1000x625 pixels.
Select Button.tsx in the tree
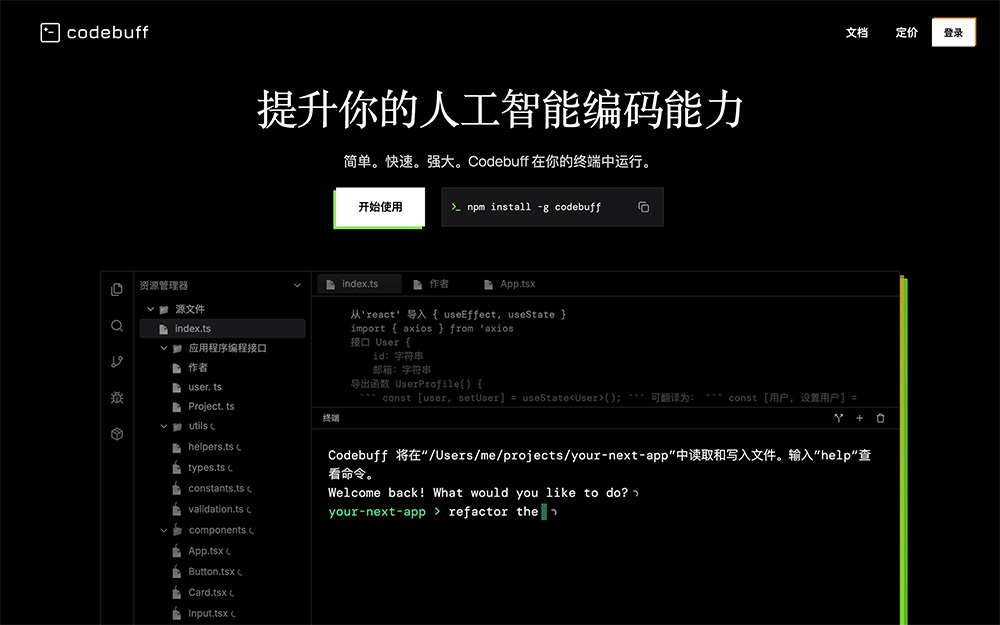(x=211, y=571)
